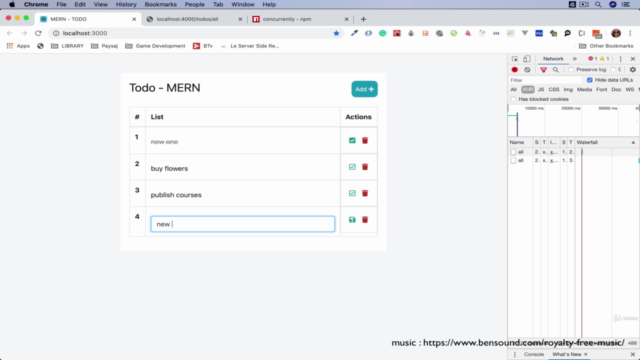Save the new todo in row 4

tap(352, 220)
